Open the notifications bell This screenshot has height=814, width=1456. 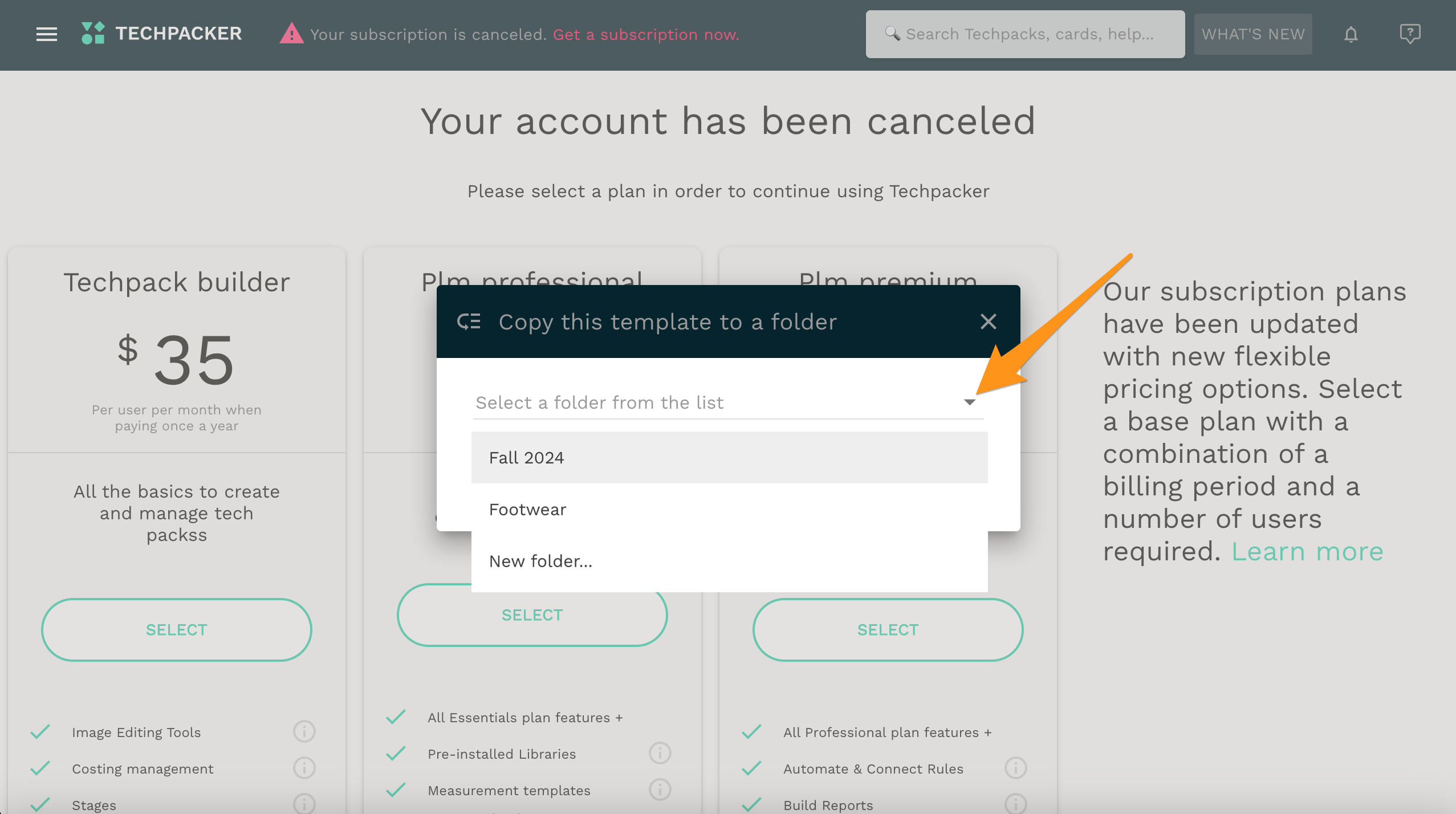point(1351,34)
